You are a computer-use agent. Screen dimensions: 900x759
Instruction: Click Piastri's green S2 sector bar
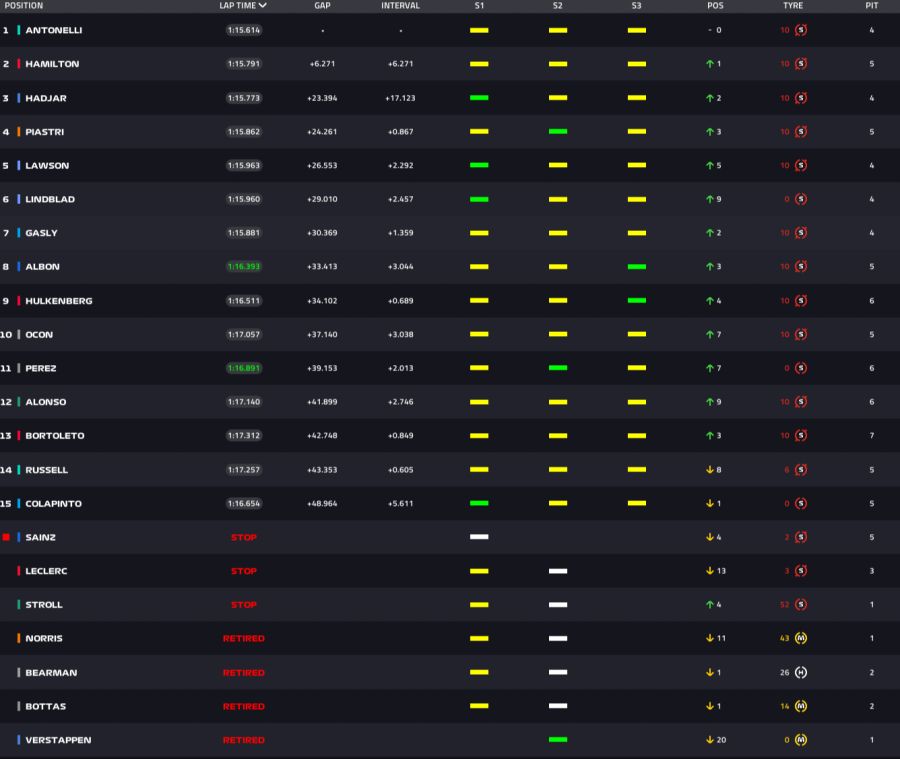[x=558, y=131]
